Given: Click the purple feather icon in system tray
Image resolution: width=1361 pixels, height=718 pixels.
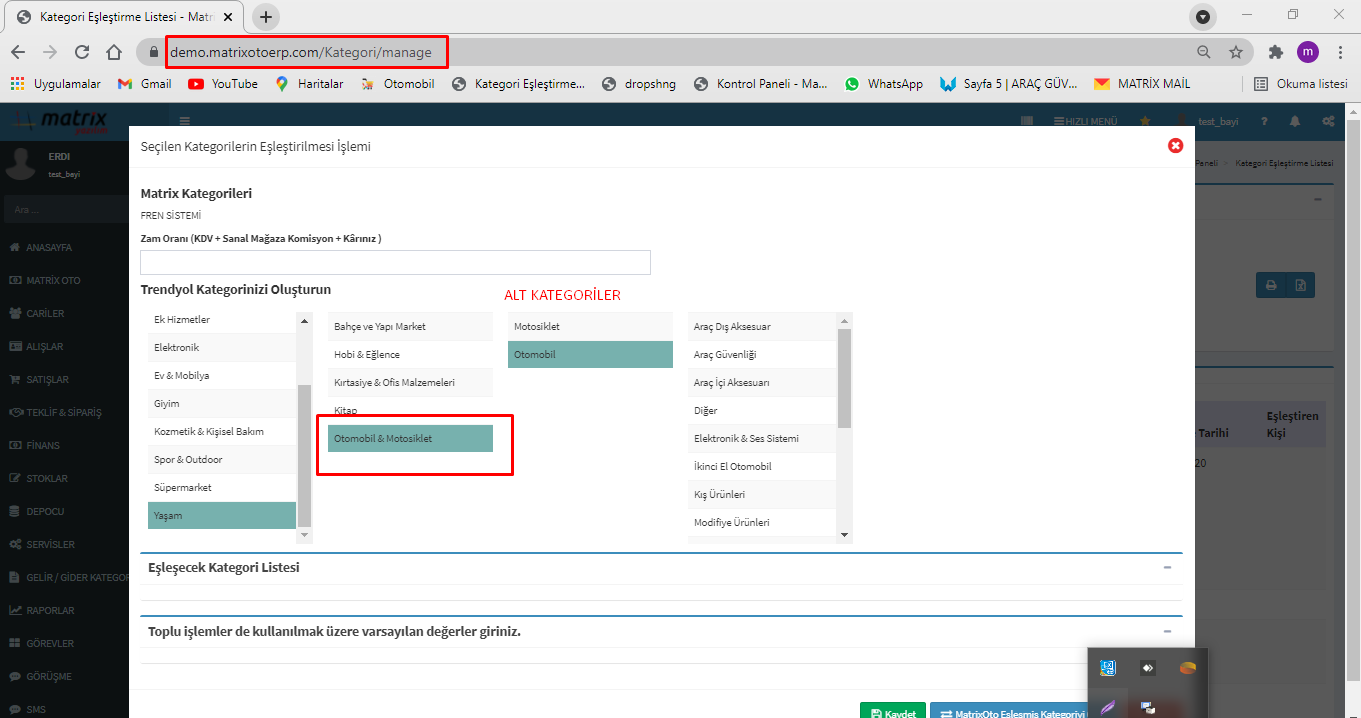Looking at the screenshot, I should pyautogui.click(x=1108, y=707).
